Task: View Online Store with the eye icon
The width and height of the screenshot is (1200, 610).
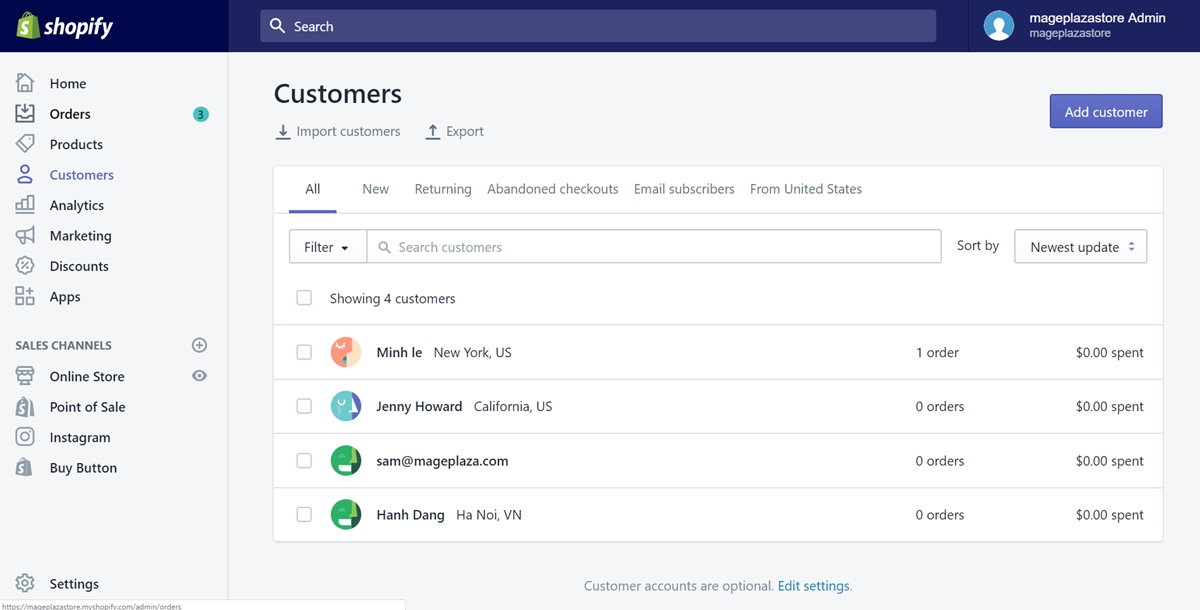Action: click(x=199, y=376)
